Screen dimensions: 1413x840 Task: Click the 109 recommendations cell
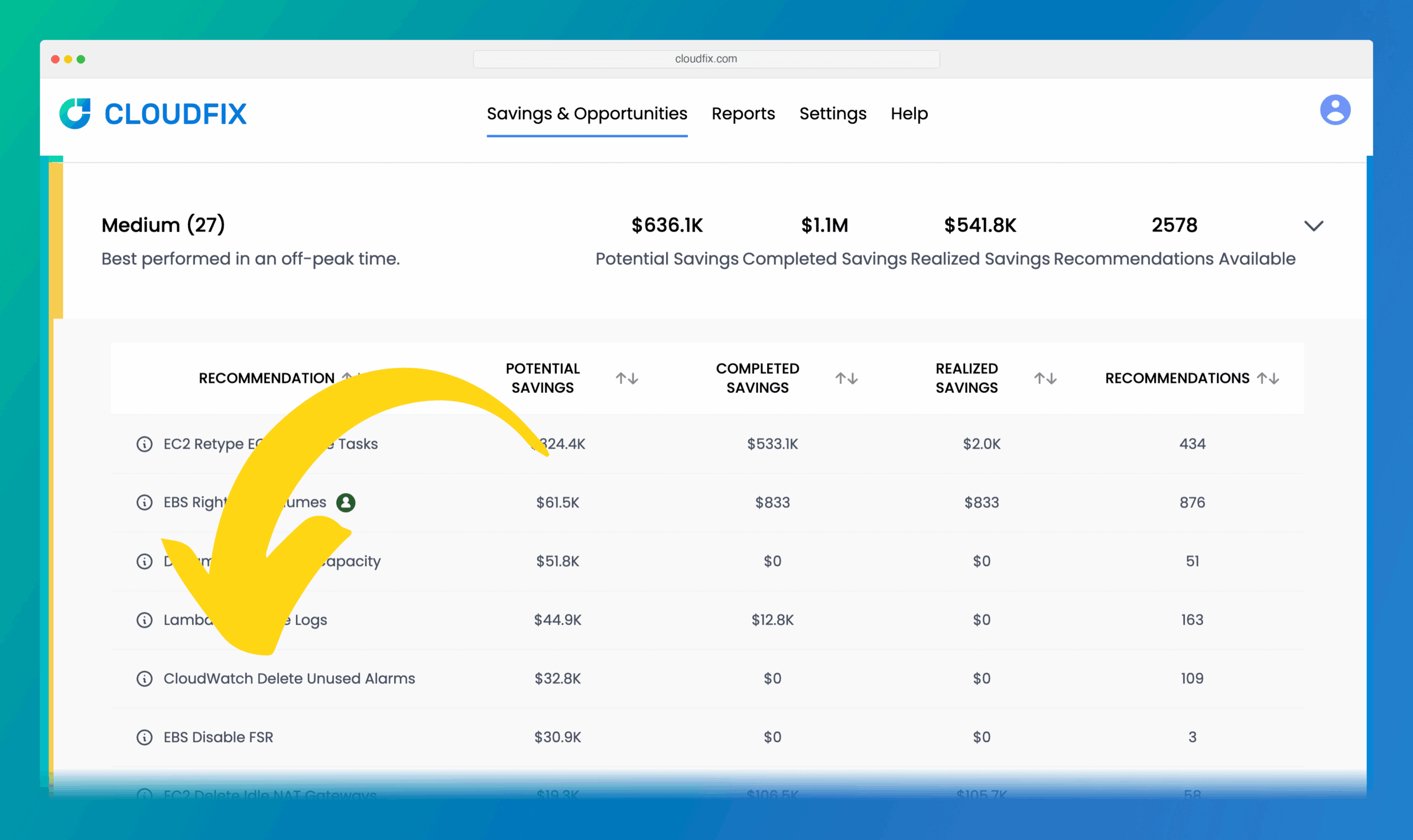(1192, 679)
